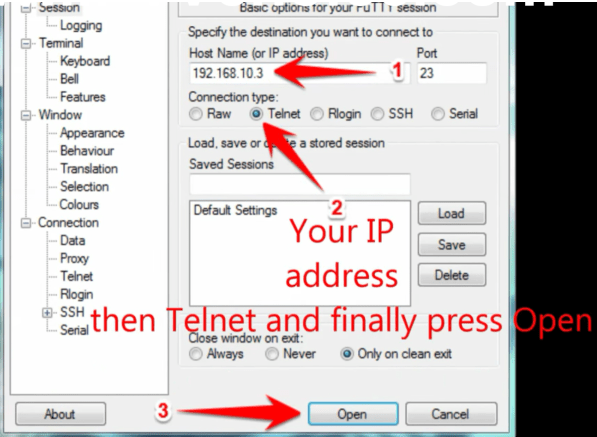Set close window on exit to Never
This screenshot has height=437, width=597.
click(x=272, y=354)
